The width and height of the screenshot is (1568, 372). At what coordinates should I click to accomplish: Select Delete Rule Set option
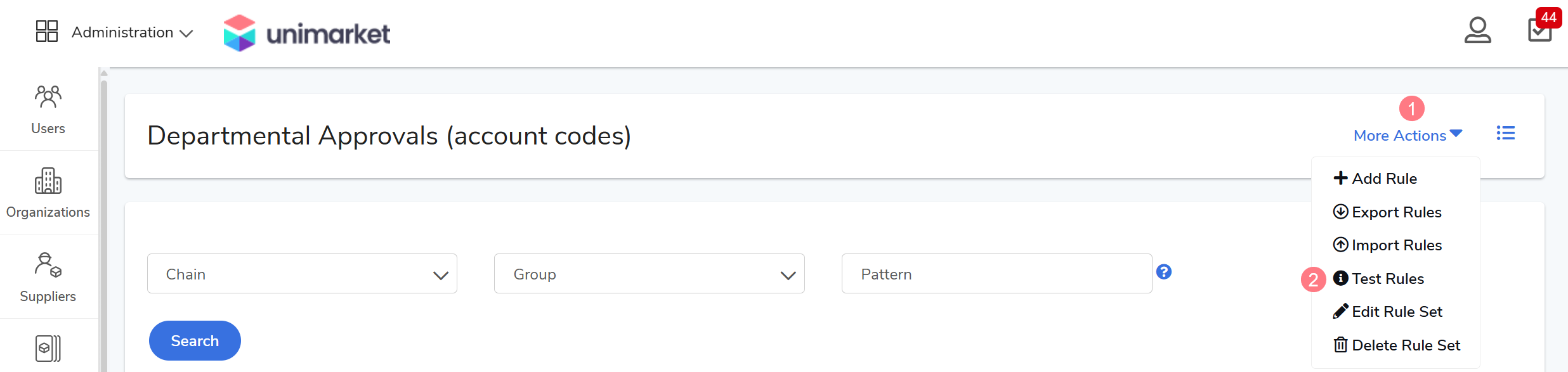coord(1405,345)
